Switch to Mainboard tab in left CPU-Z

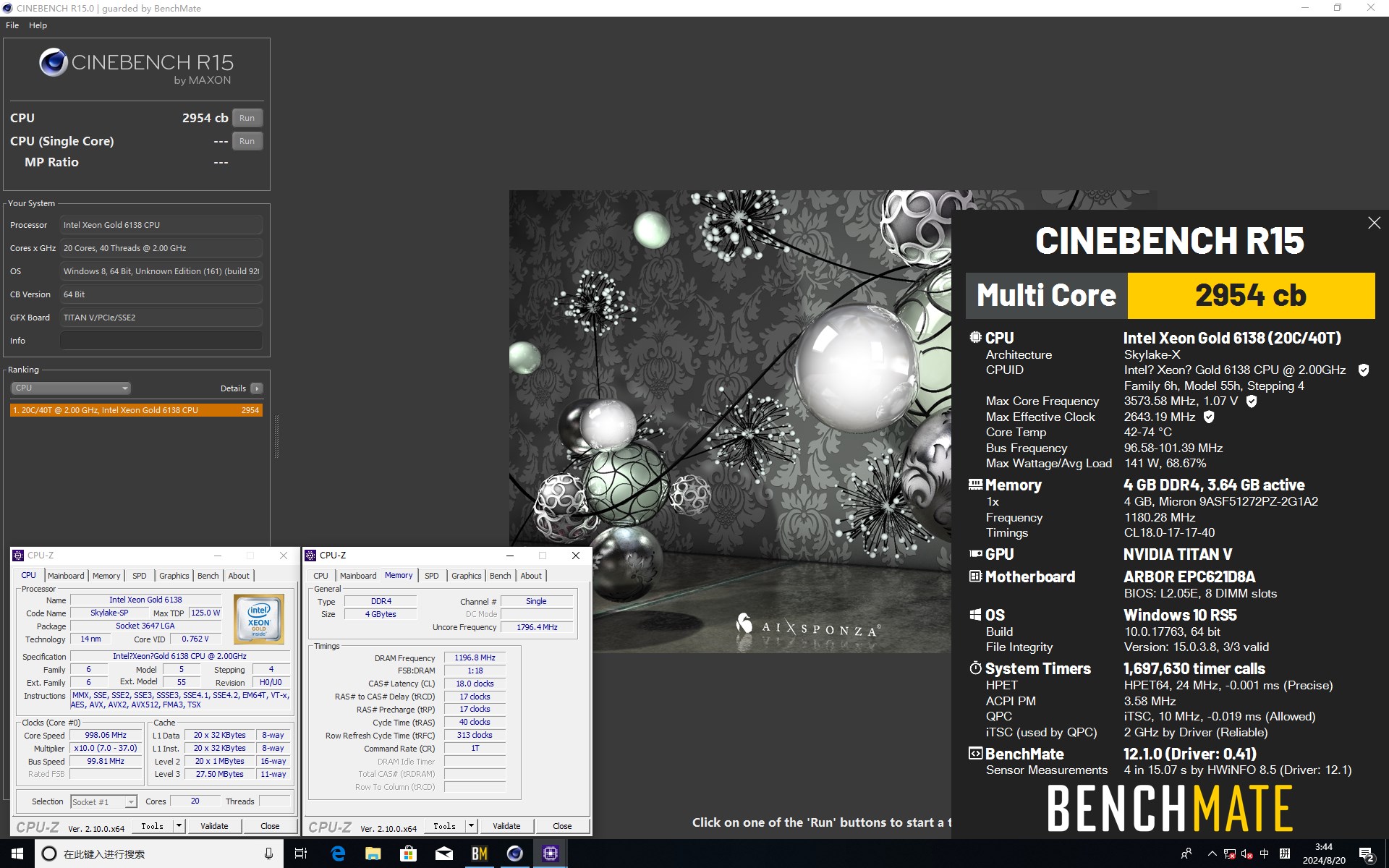(x=66, y=576)
